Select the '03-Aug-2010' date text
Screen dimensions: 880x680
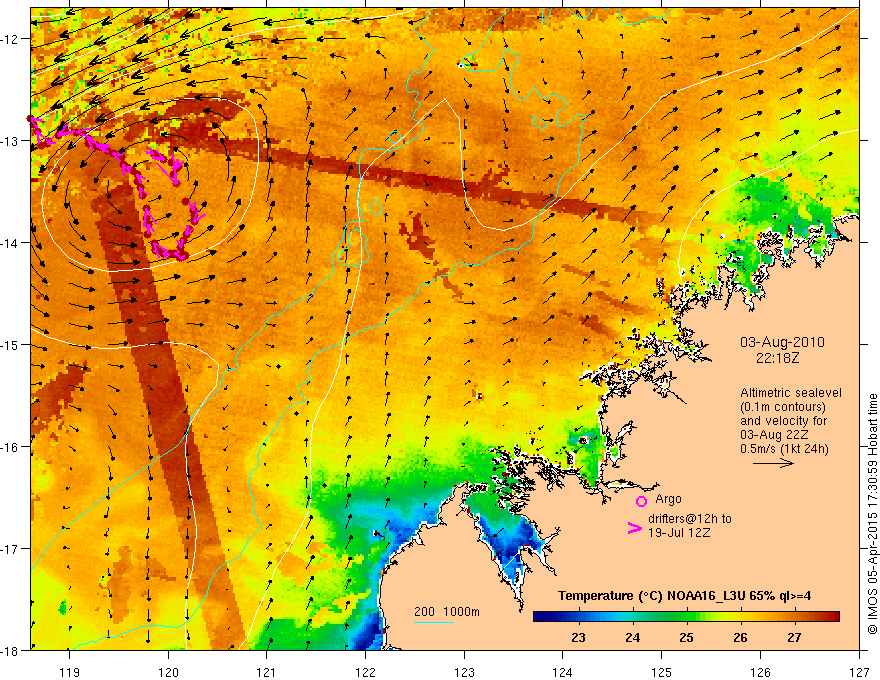(x=782, y=342)
